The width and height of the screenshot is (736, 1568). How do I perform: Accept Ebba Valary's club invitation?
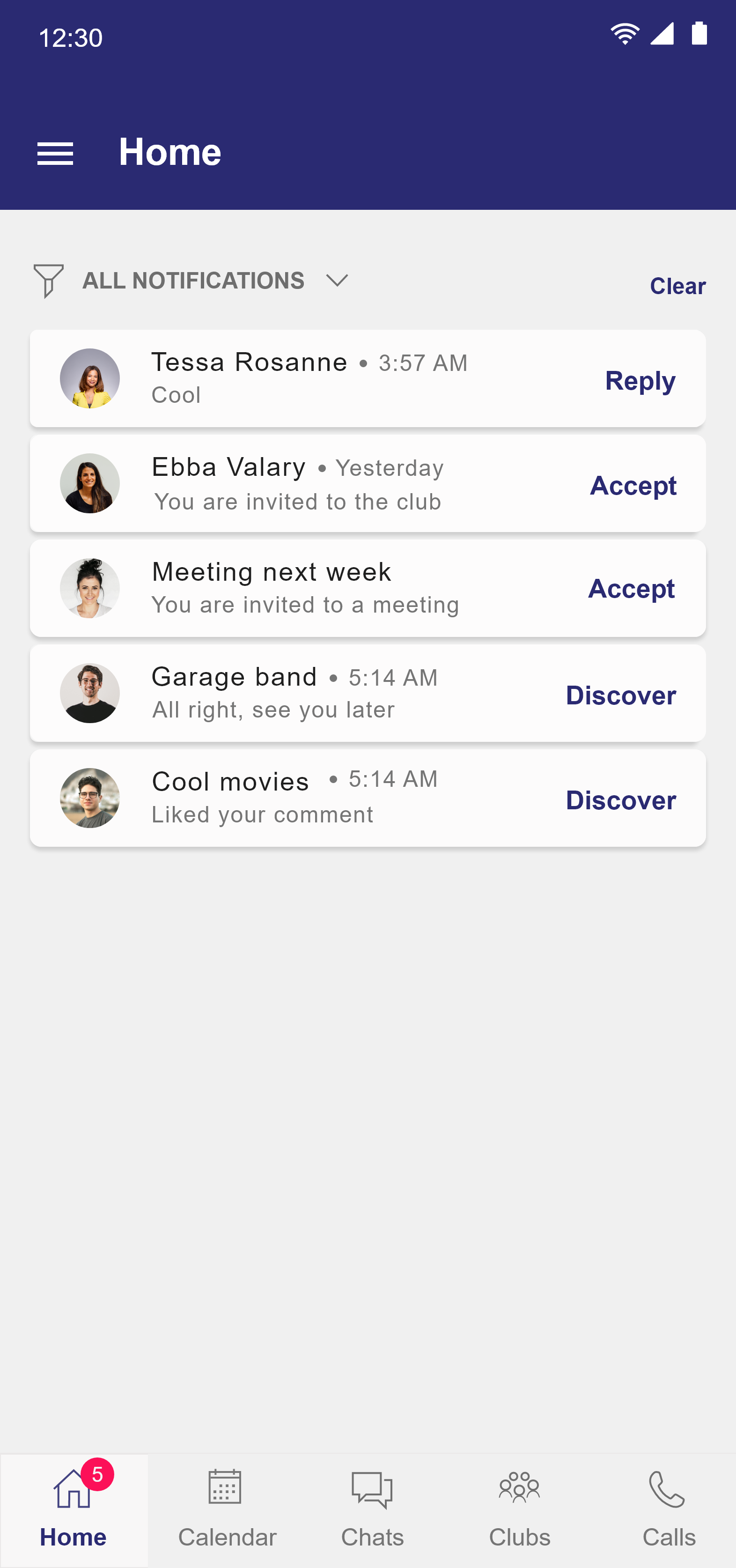coord(633,486)
